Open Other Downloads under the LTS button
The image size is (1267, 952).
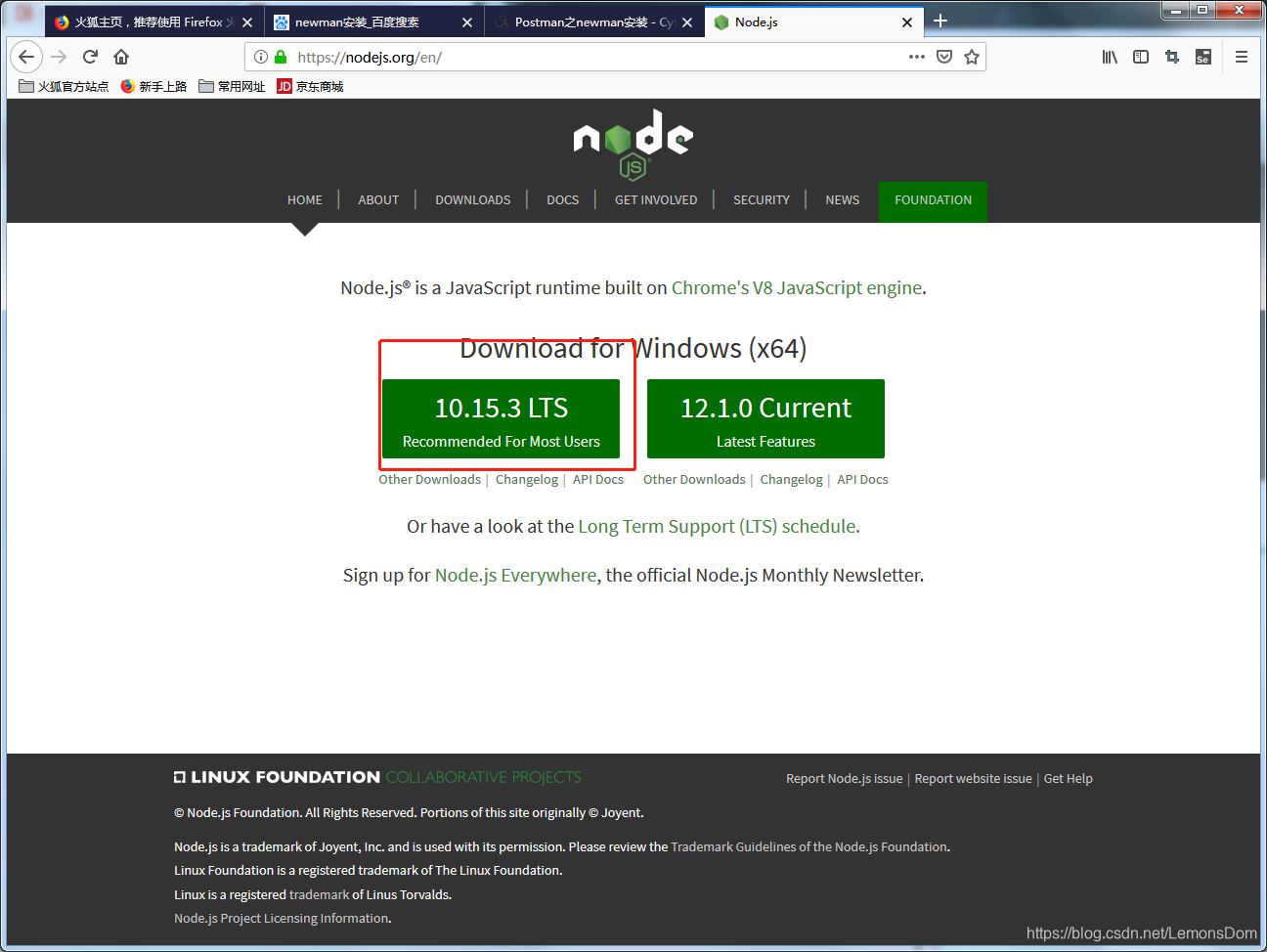430,480
